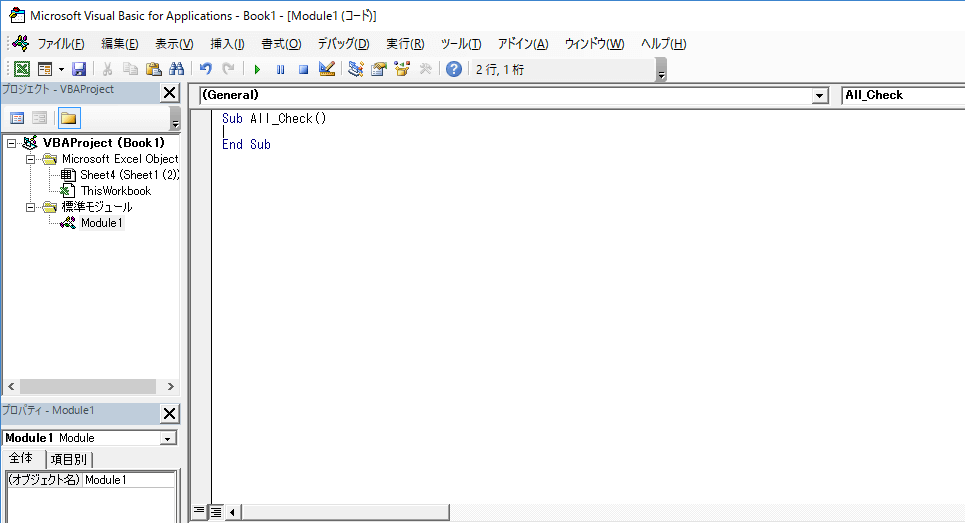Click the project tree horizontal scrollbar thumb
The width and height of the screenshot is (965, 523).
(87, 386)
